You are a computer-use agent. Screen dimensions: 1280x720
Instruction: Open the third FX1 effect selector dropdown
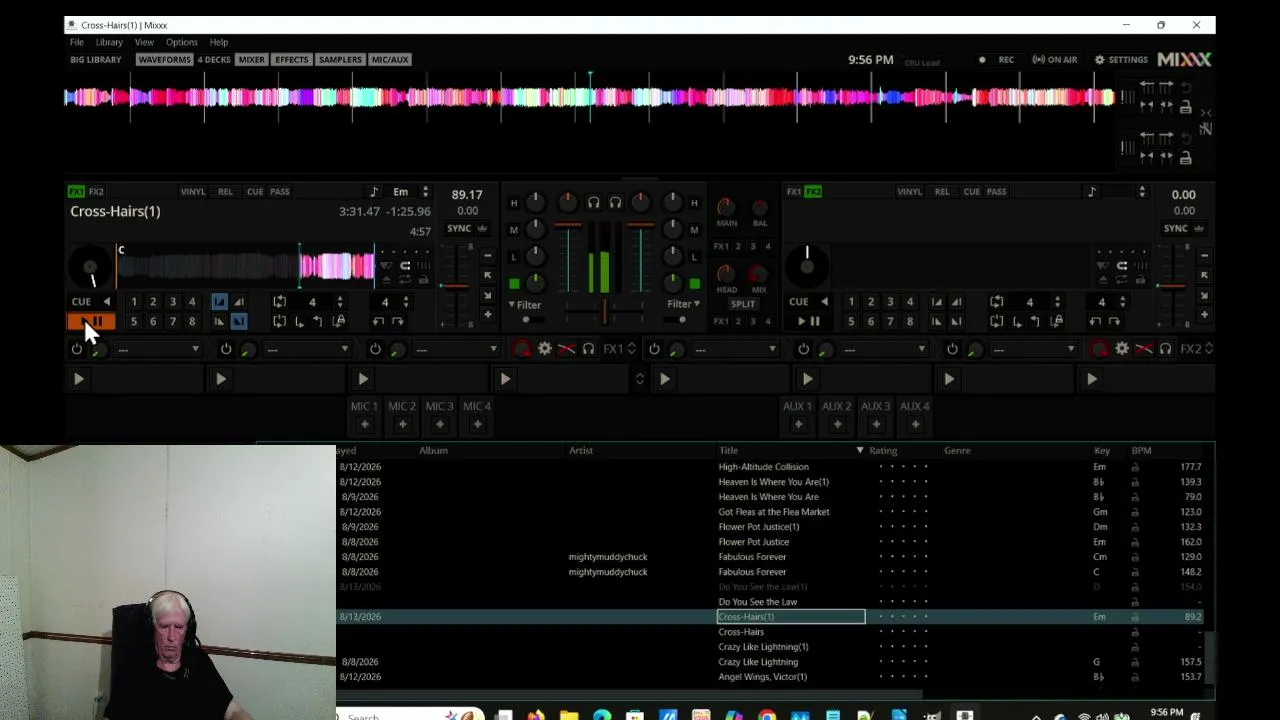point(456,349)
